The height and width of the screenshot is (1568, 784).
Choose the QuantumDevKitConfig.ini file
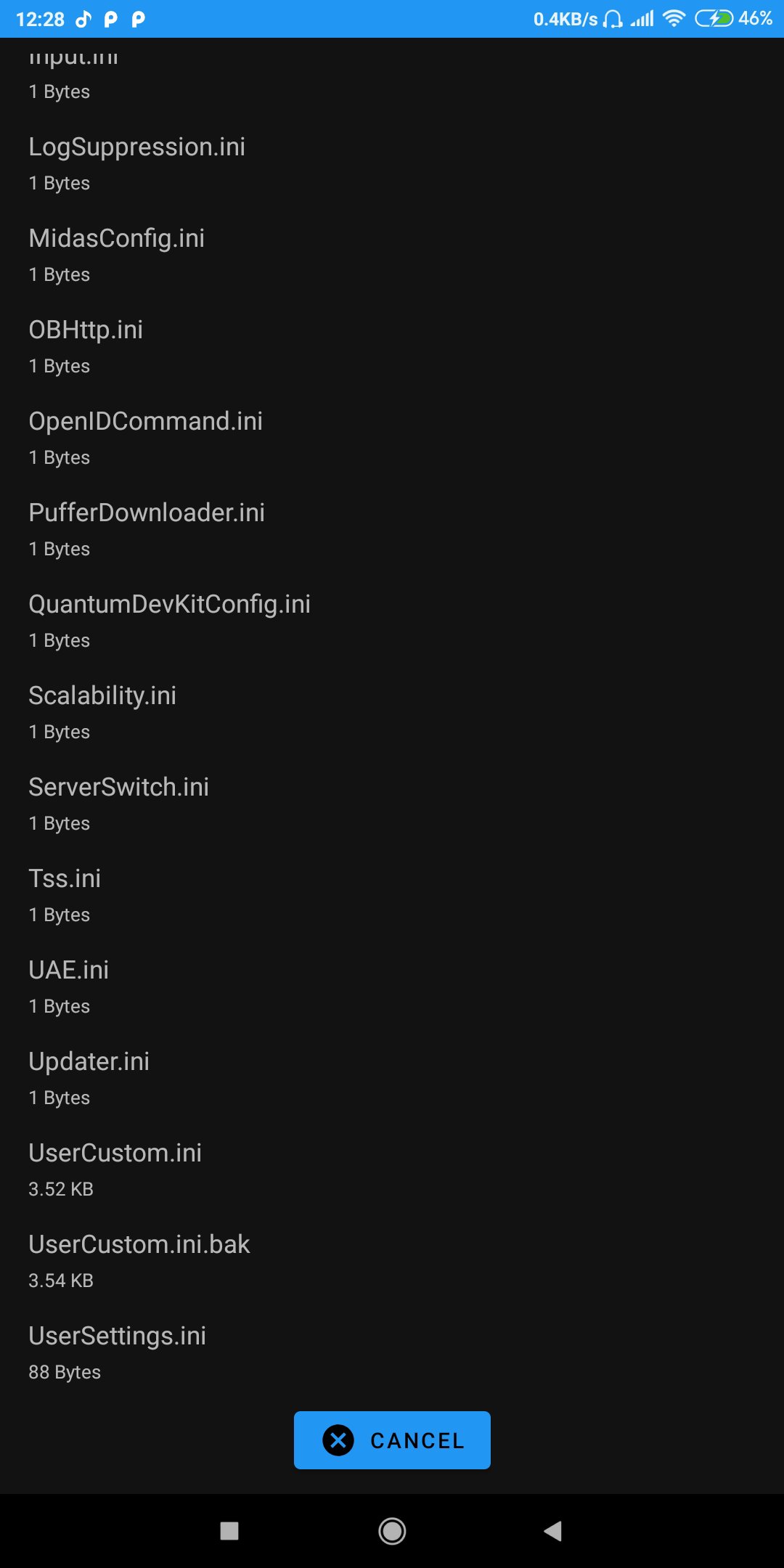pyautogui.click(x=170, y=619)
